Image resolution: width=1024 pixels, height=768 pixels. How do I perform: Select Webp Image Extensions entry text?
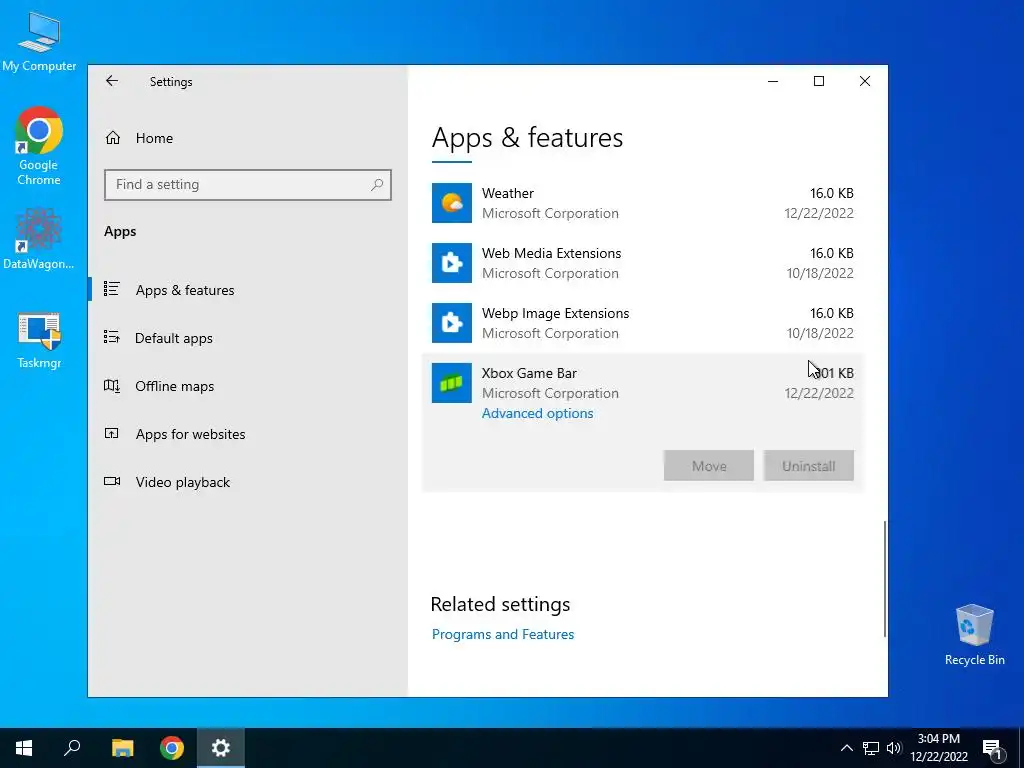[555, 313]
